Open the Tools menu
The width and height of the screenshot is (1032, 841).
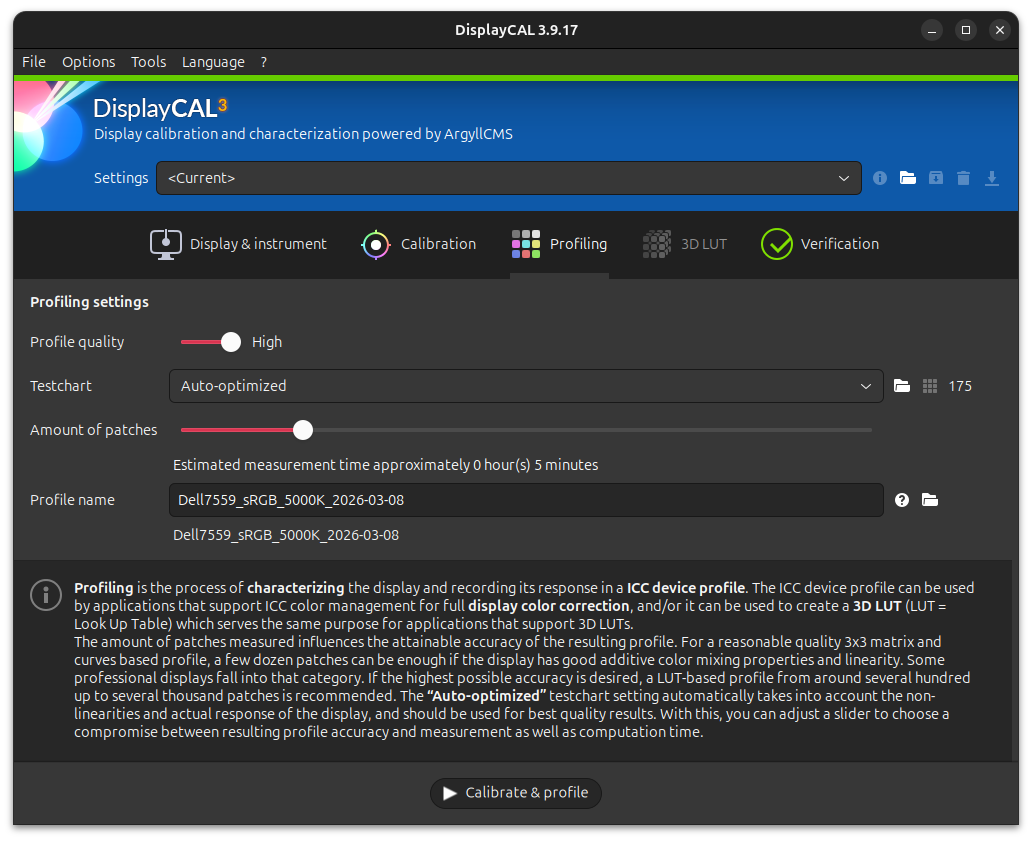[148, 62]
